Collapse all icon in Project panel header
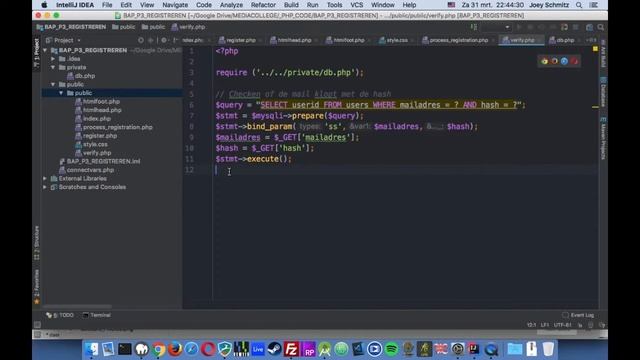 [x=151, y=40]
